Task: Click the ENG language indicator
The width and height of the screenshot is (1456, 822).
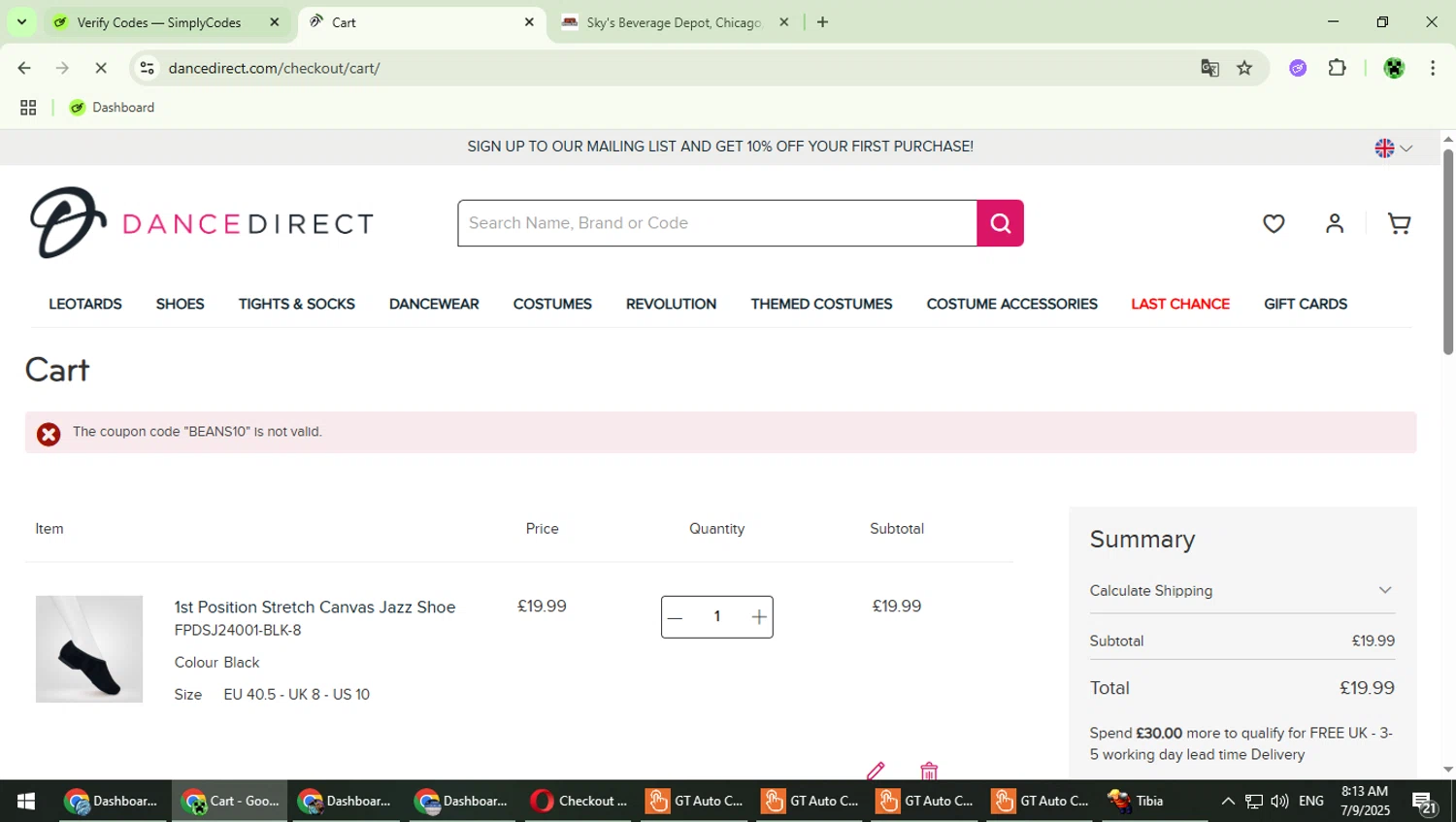Action: tap(1311, 802)
